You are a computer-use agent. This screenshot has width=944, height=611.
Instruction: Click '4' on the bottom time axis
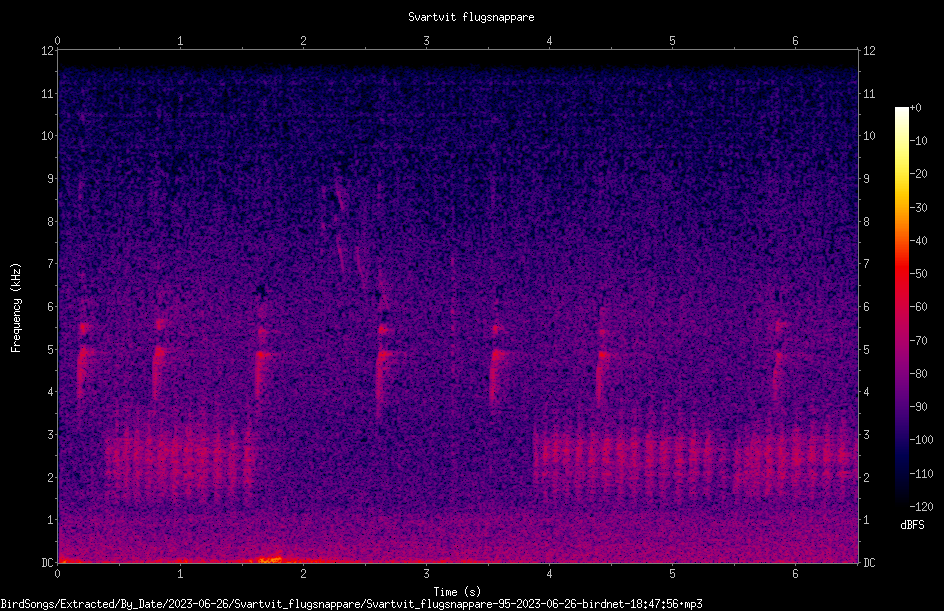pyautogui.click(x=549, y=574)
